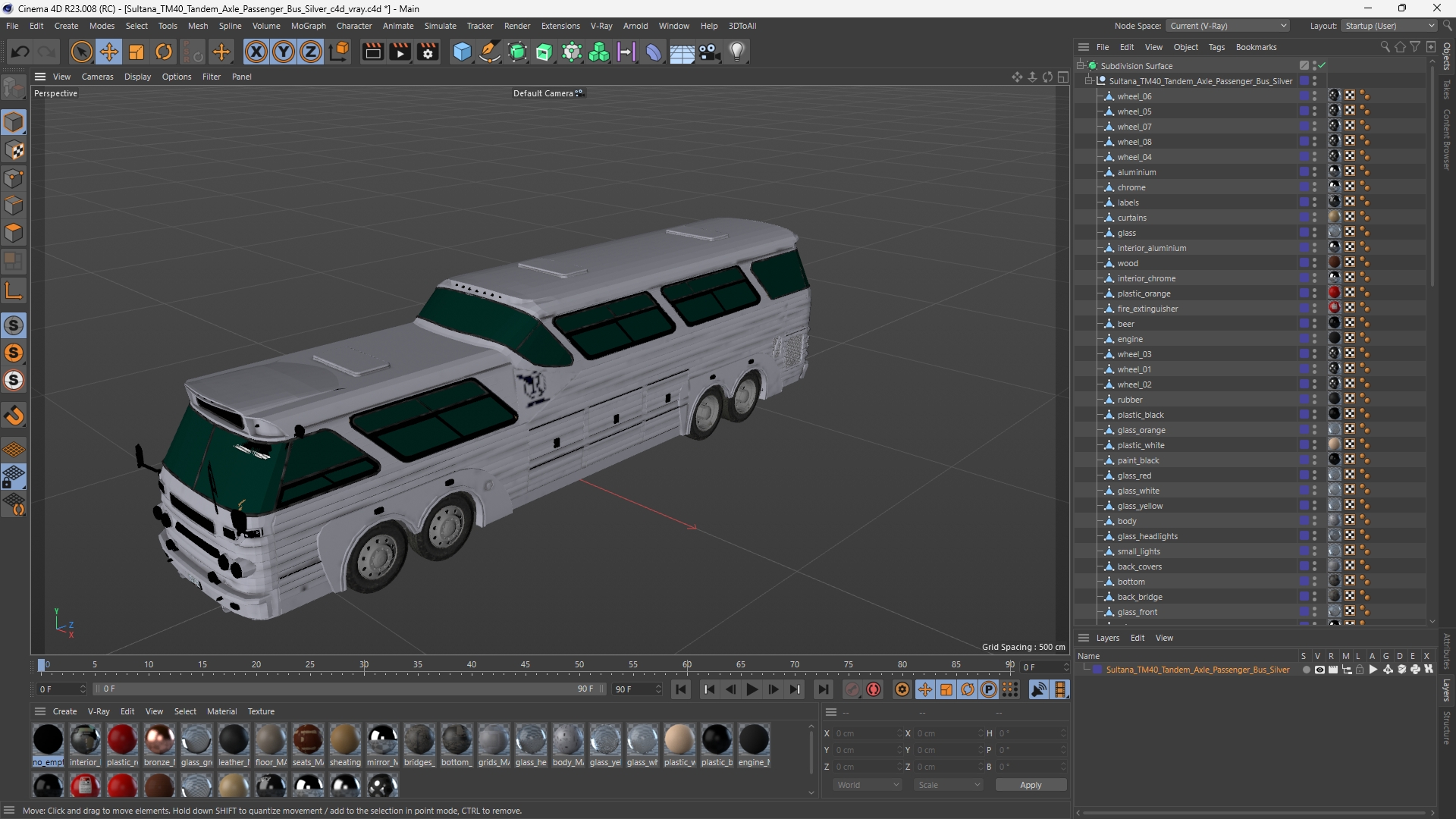Viewport: 1456px width, 819px height.
Task: Activate the Move tool in toolbar
Action: [x=109, y=52]
